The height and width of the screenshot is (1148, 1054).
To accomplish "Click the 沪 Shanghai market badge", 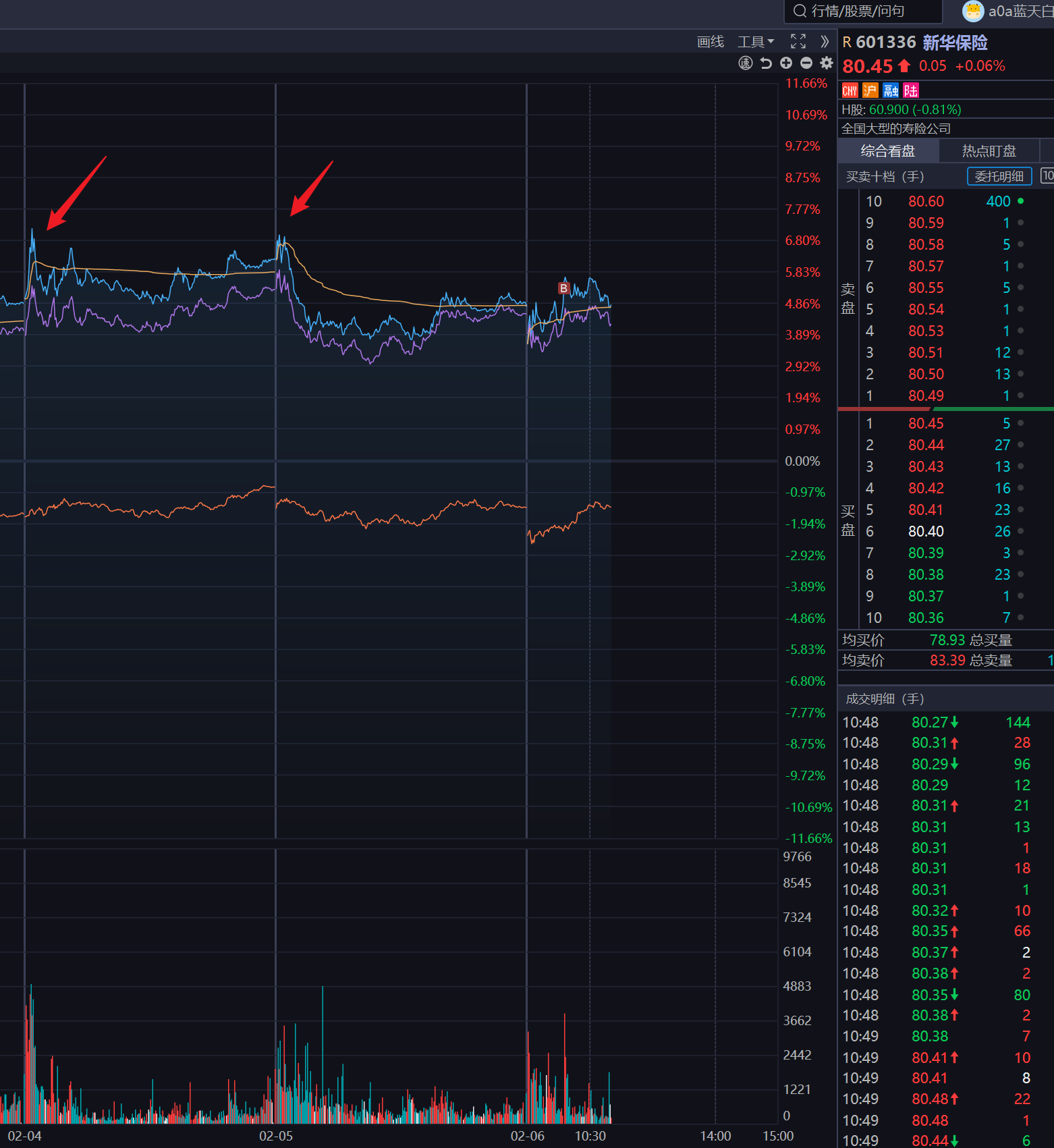I will pos(870,90).
